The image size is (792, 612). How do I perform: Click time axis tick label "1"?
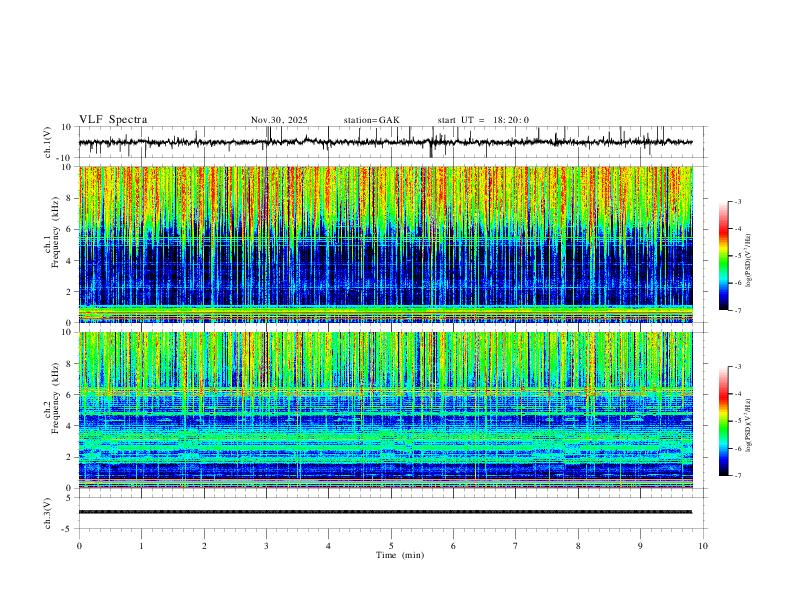[x=141, y=546]
